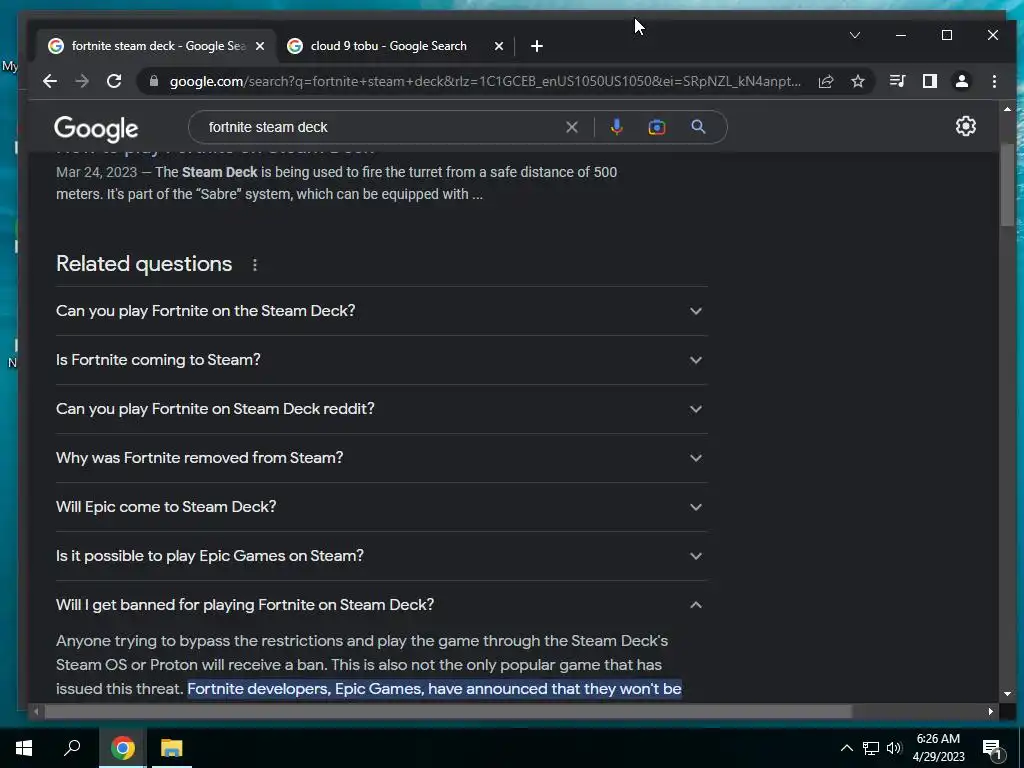1024x768 pixels.
Task: Open the clock showing 6:26 AM
Action: (x=938, y=748)
